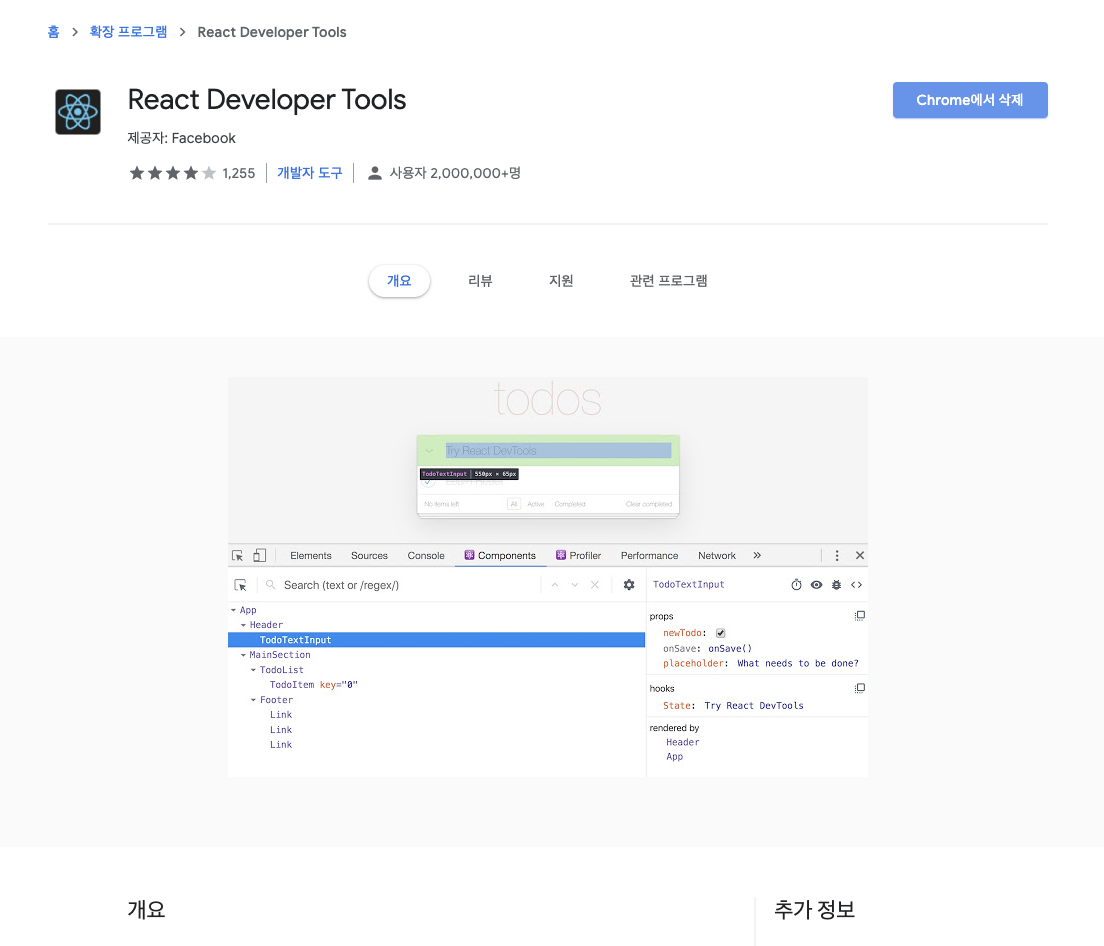Open the 지원 support tab
This screenshot has height=946, width=1104.
[x=561, y=281]
